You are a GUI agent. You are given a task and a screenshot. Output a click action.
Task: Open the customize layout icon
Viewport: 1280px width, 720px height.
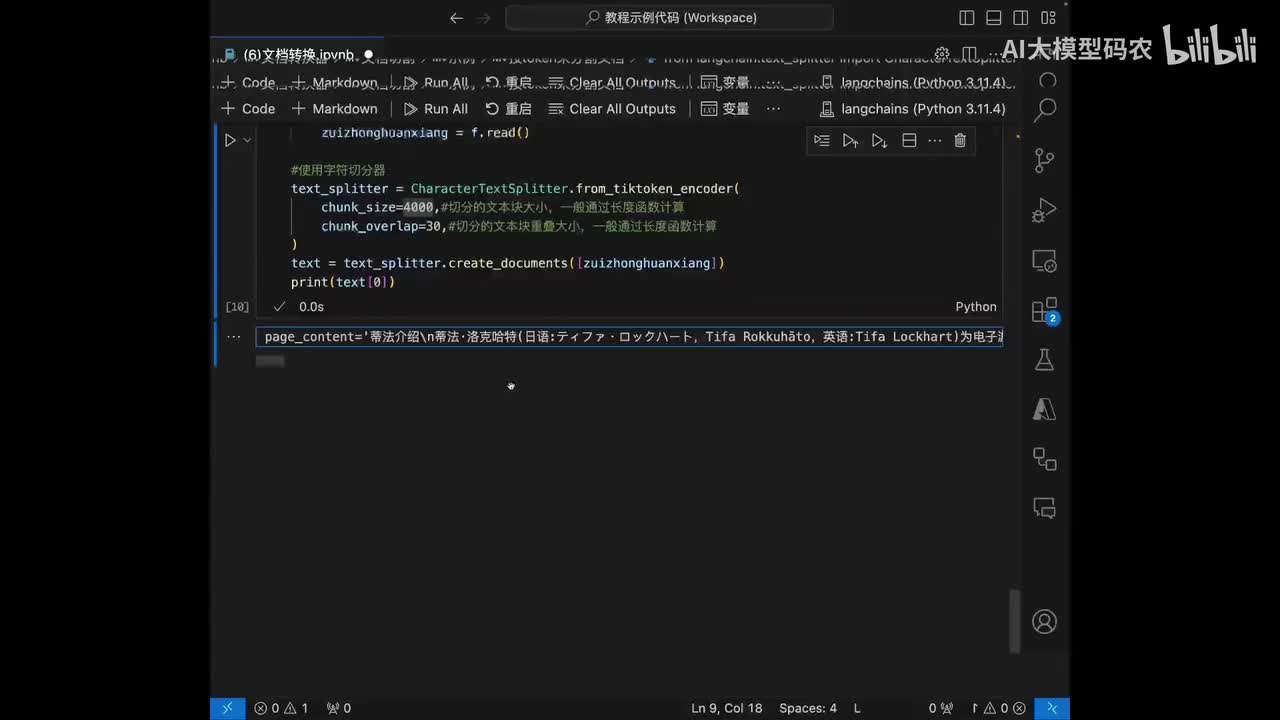click(1048, 18)
